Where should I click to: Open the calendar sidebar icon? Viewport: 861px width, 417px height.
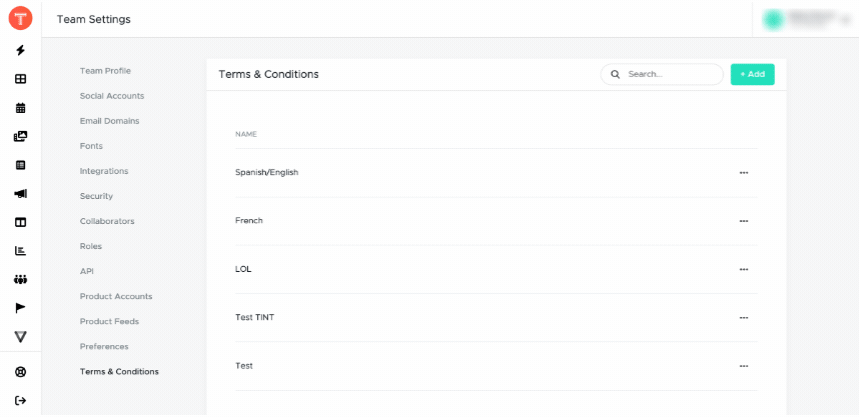point(20,108)
